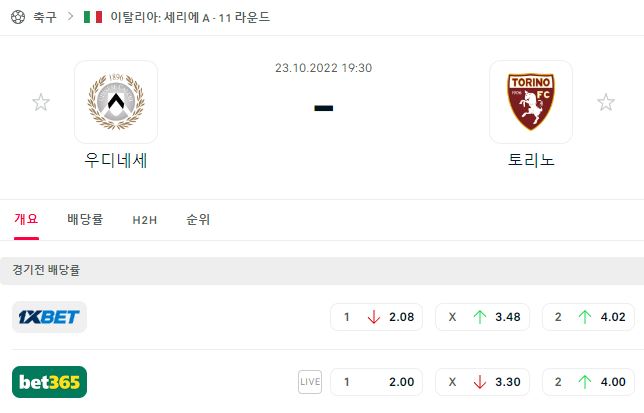Favorite 토리노 with the star icon
Screen dimensions: 644x413
[606, 102]
